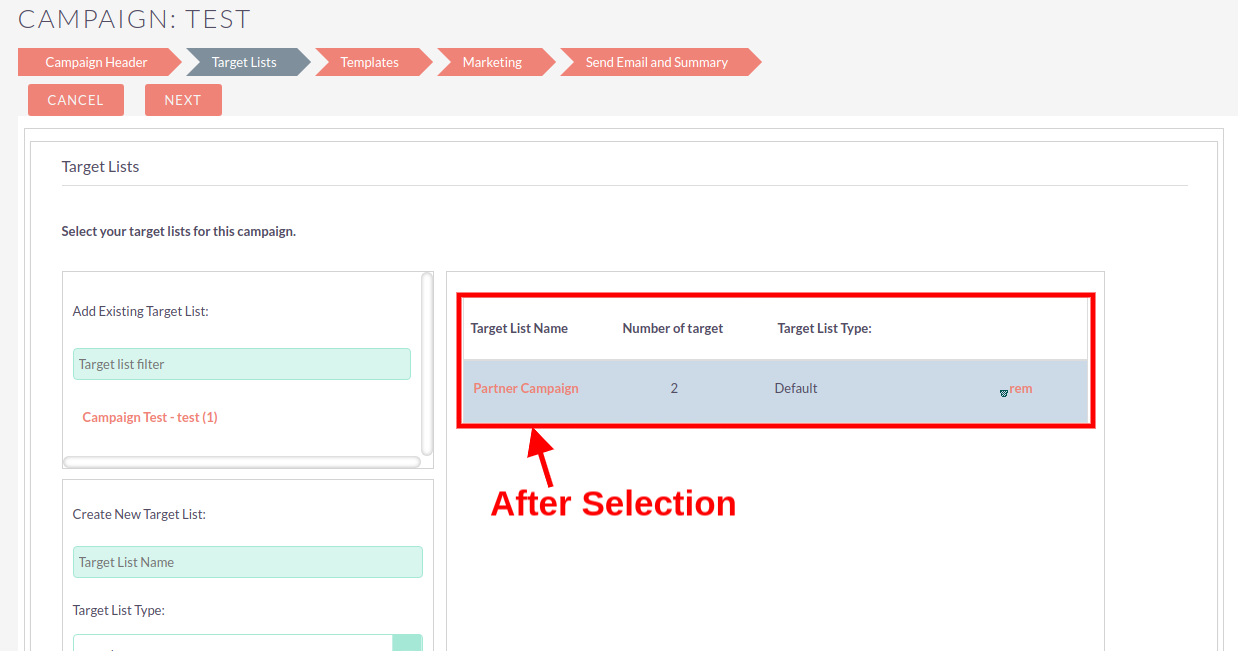Click the NEXT button
1238x651 pixels.
(183, 100)
